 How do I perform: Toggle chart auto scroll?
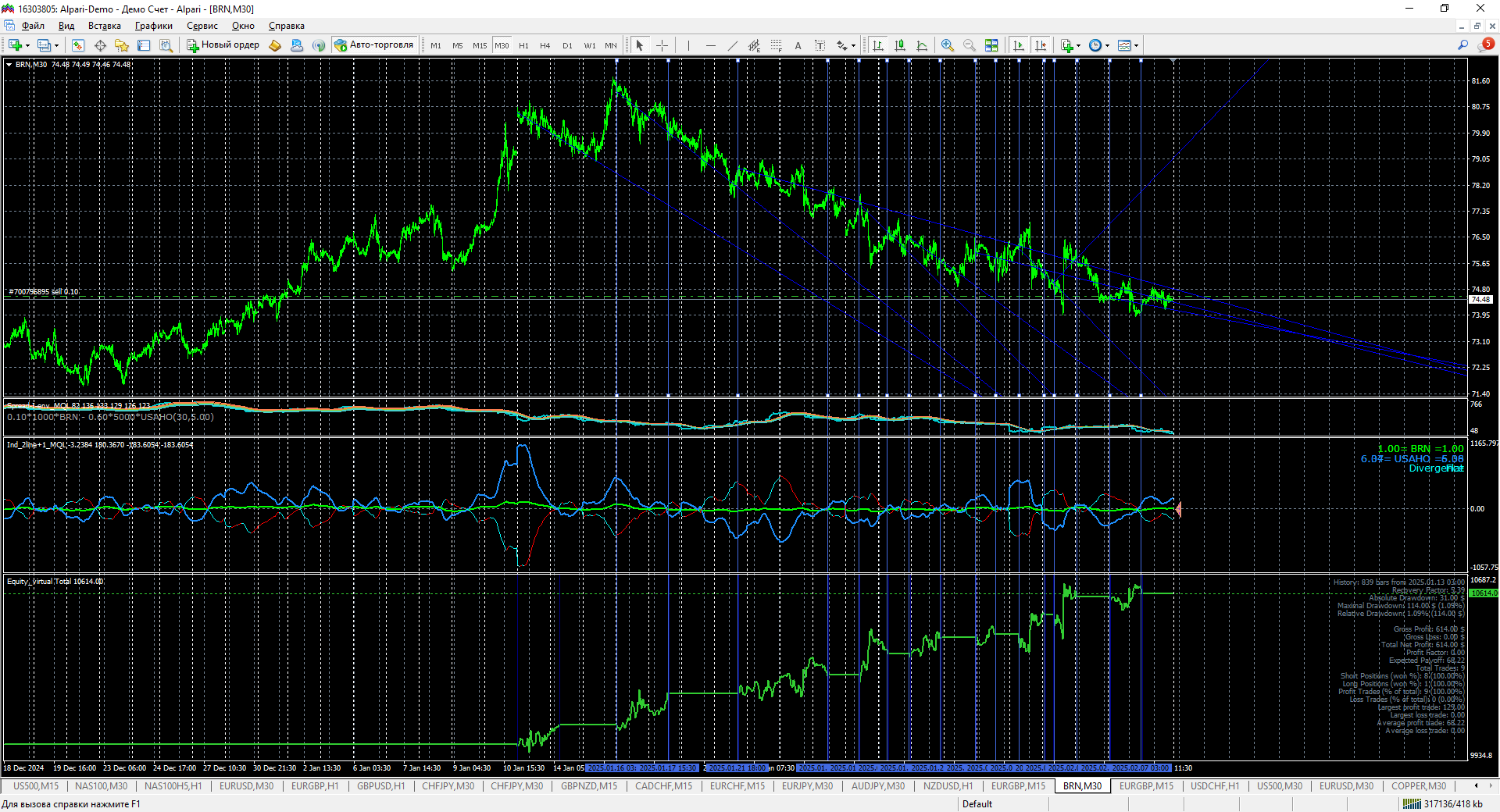click(1019, 45)
